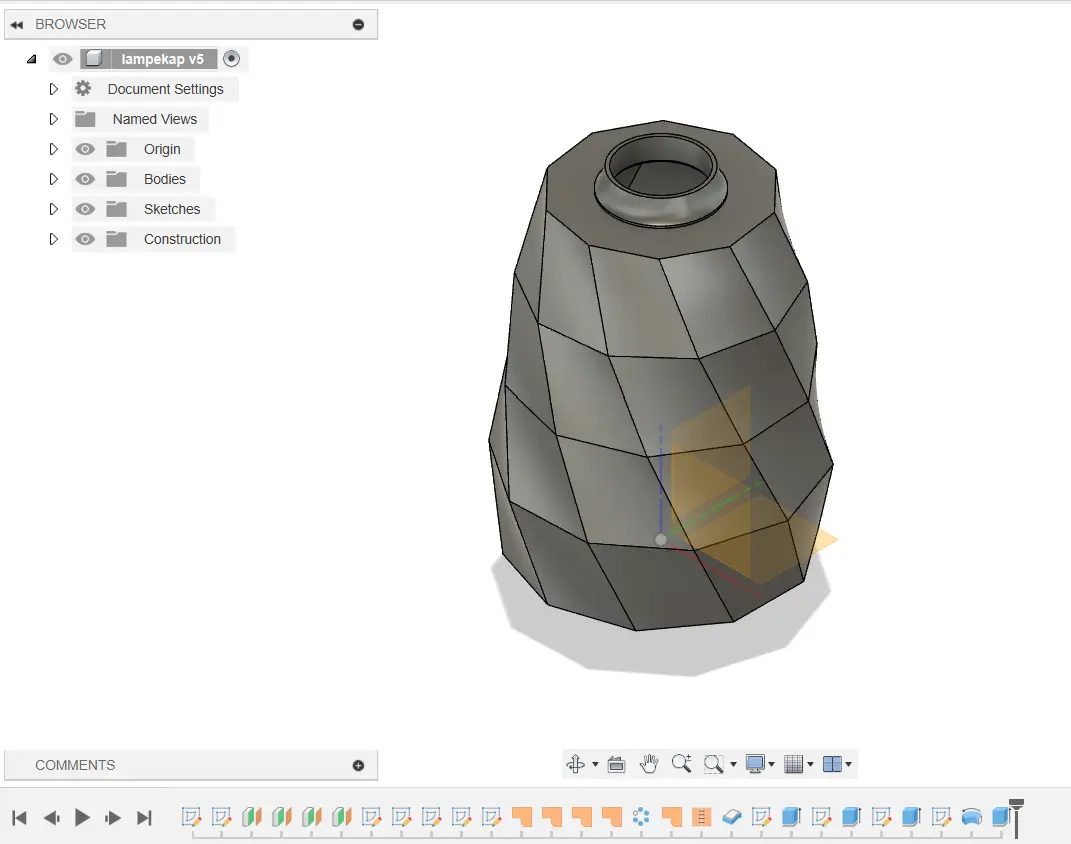This screenshot has height=844, width=1071.
Task: Hide the Origin folder with the eye icon
Action: tap(85, 149)
